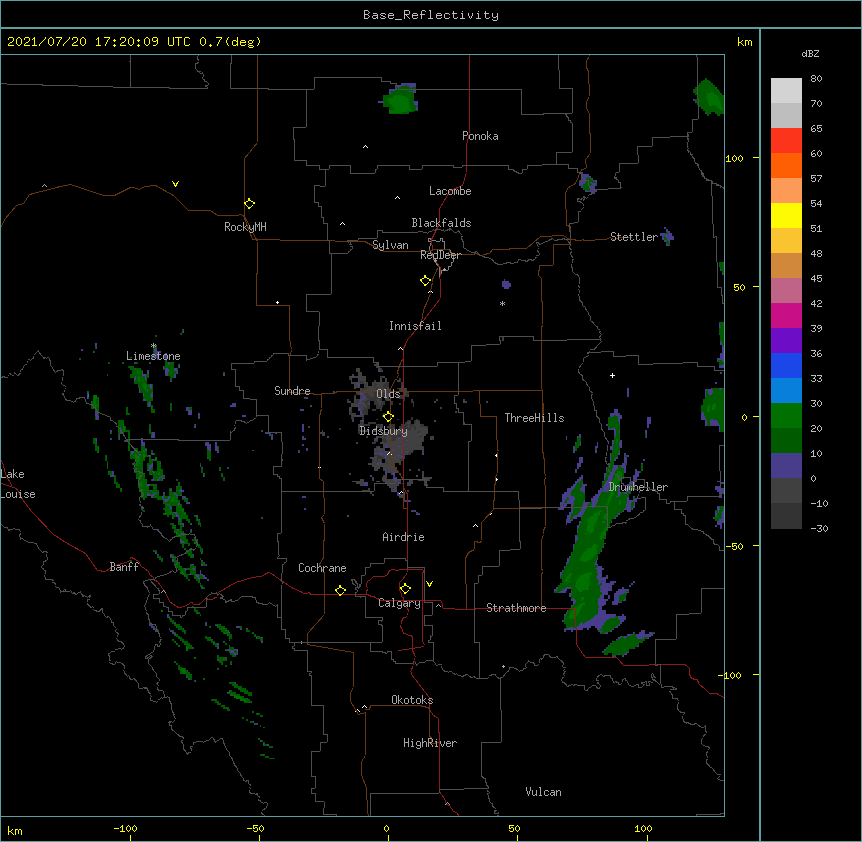Select the yellow V marker north of RockyMH

pos(175,184)
